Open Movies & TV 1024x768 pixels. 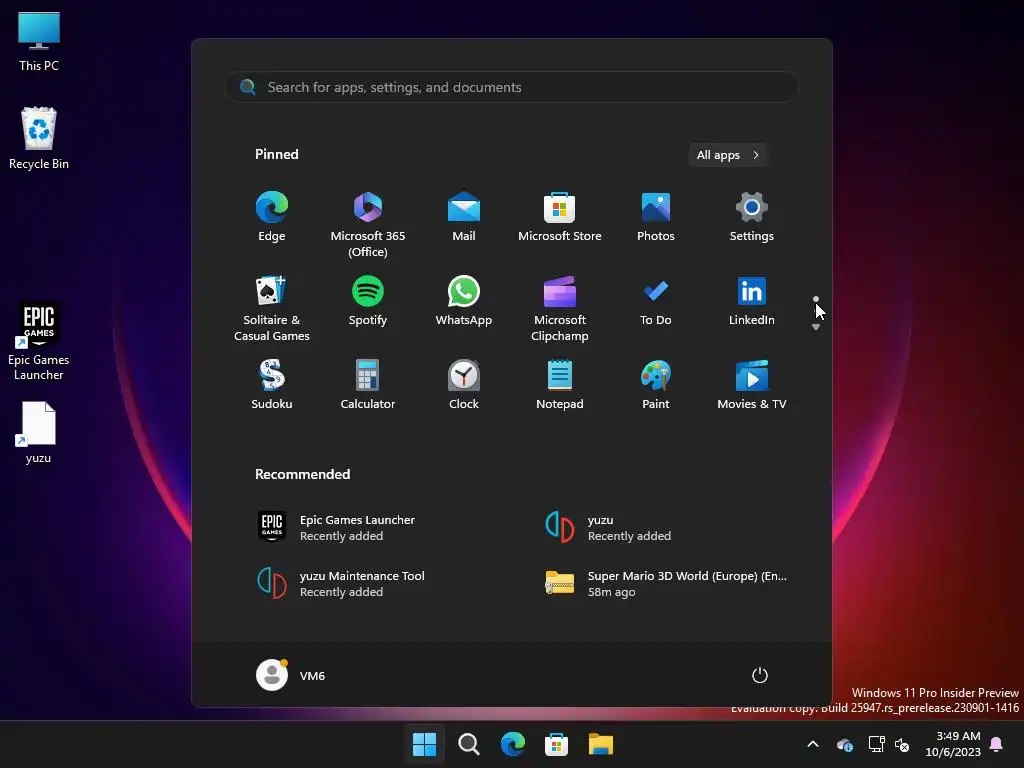[x=752, y=385]
